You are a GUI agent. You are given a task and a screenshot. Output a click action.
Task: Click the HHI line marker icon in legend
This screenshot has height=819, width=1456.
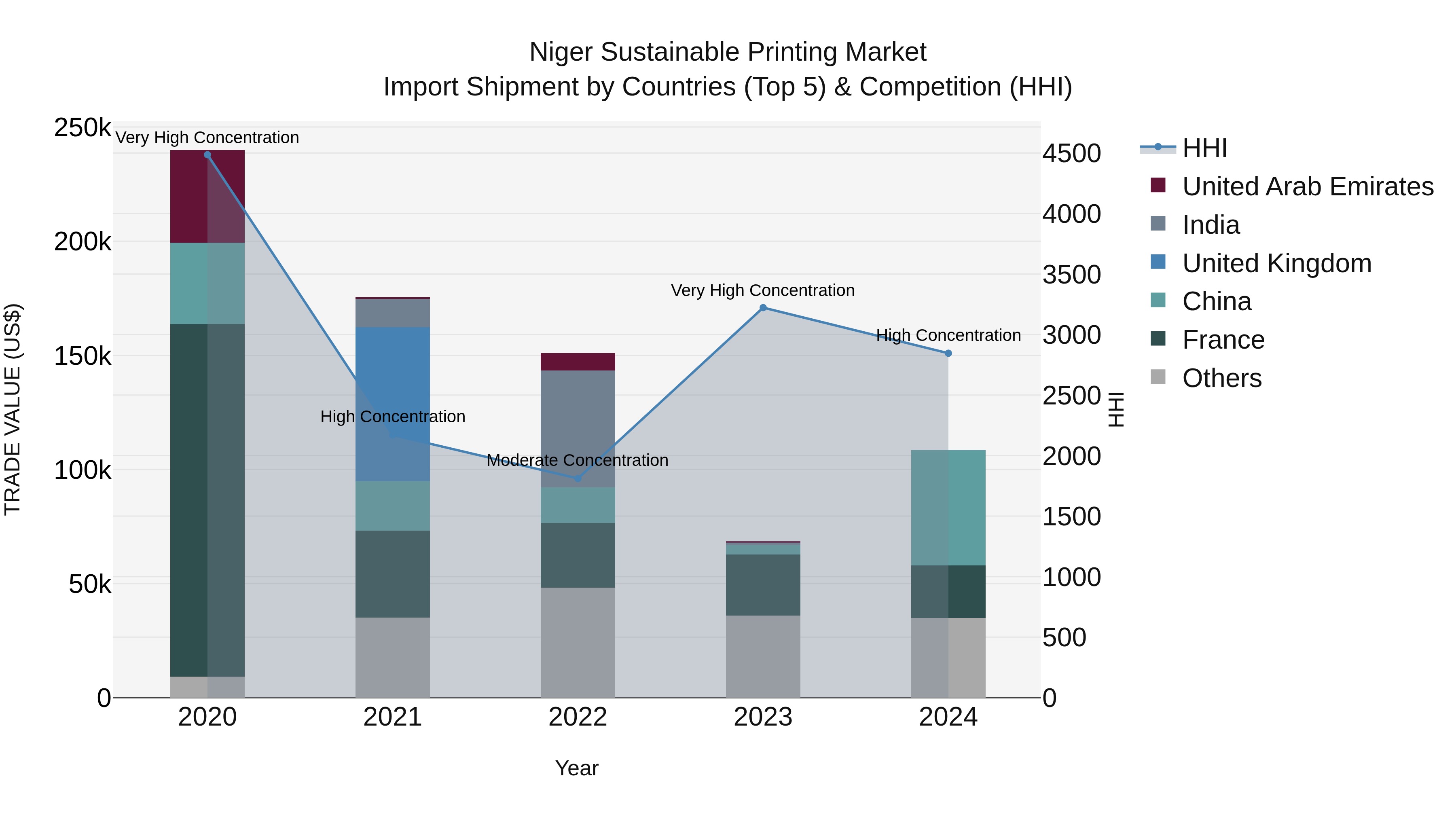coord(1158,148)
